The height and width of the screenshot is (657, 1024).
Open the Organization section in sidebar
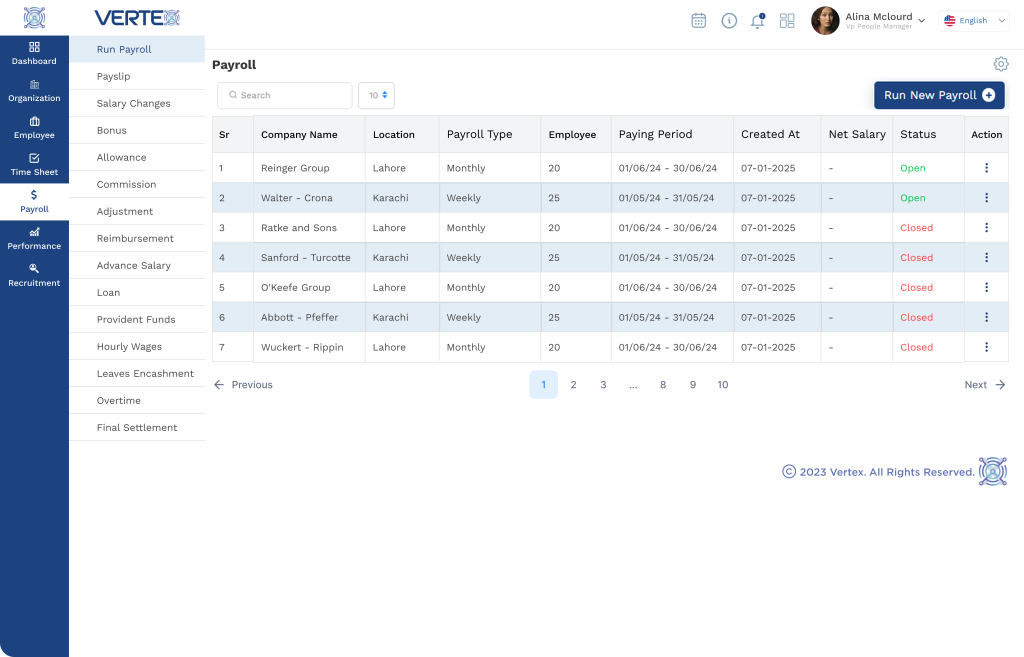click(34, 91)
